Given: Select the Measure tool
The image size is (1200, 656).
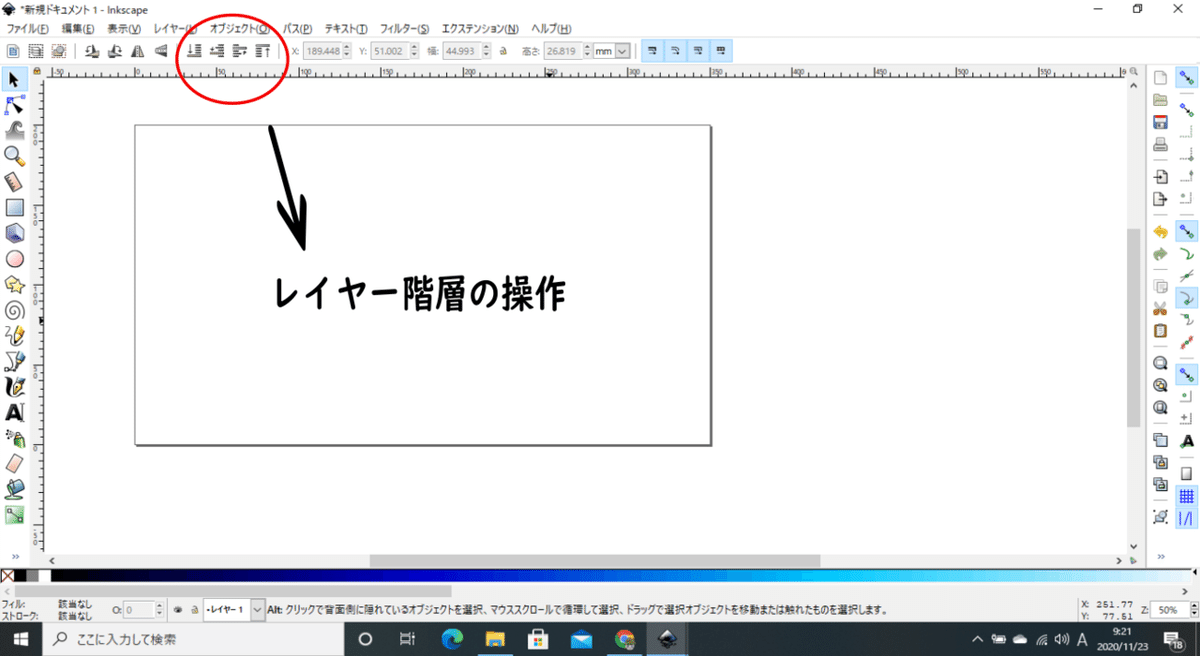Looking at the screenshot, I should tap(14, 182).
